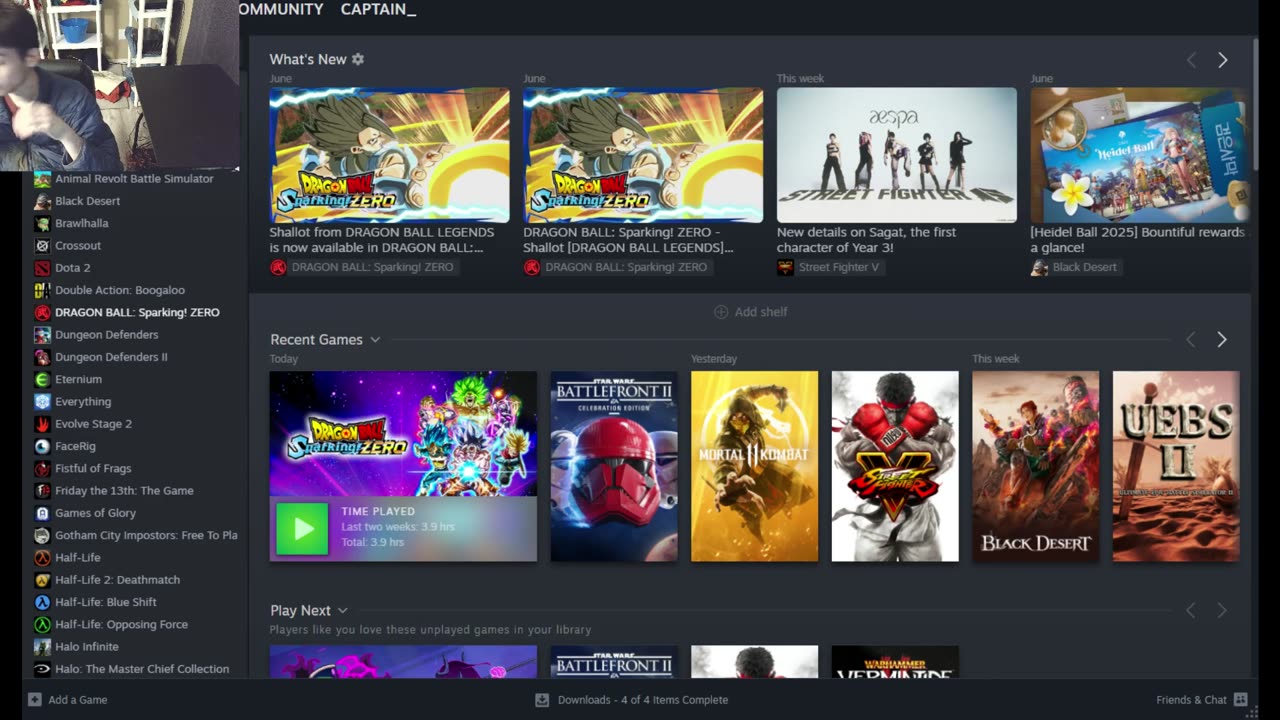1280x720 pixels.
Task: Click the FaceRig icon
Action: click(42, 446)
